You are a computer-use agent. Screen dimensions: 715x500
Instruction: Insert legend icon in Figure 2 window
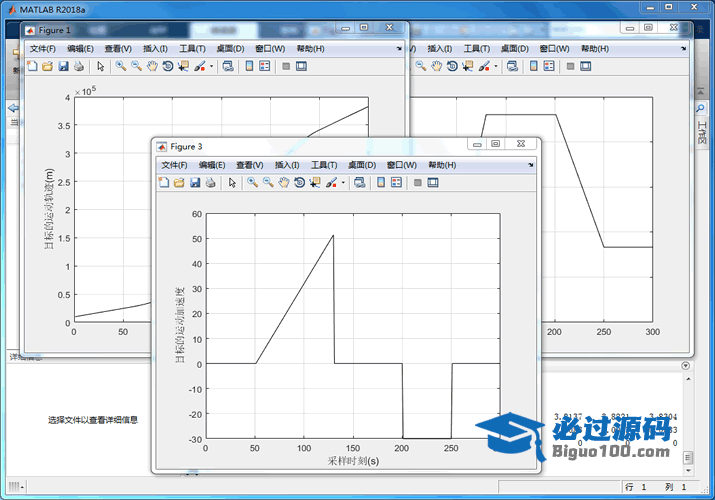point(549,67)
